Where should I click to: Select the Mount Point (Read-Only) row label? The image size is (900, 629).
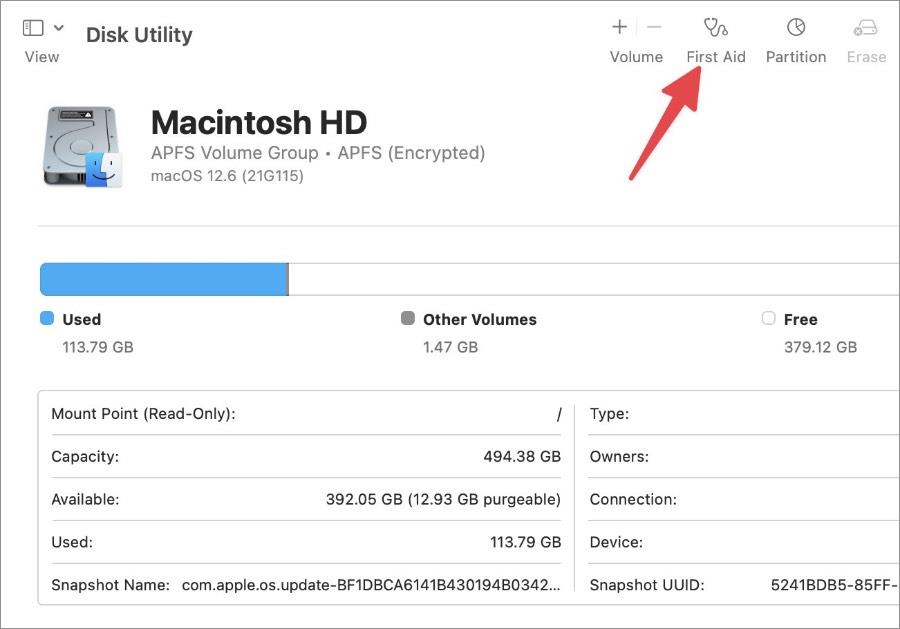point(143,414)
